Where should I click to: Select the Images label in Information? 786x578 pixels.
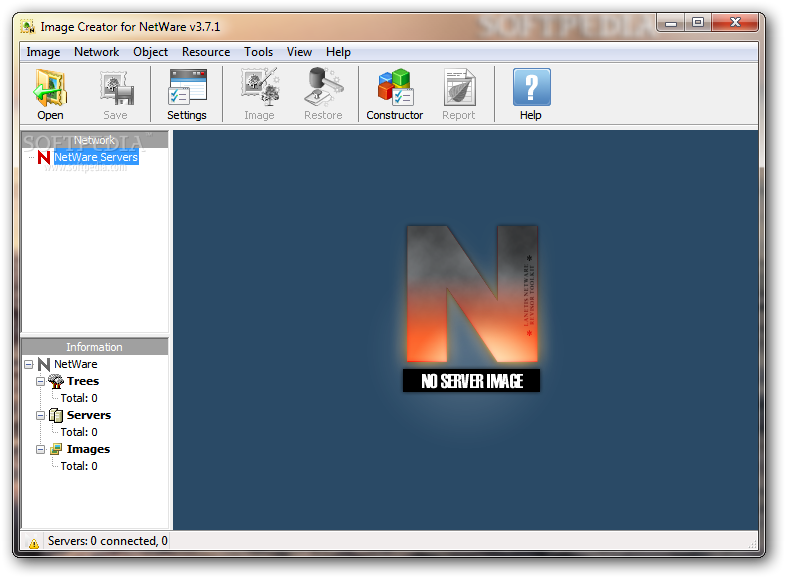[89, 450]
